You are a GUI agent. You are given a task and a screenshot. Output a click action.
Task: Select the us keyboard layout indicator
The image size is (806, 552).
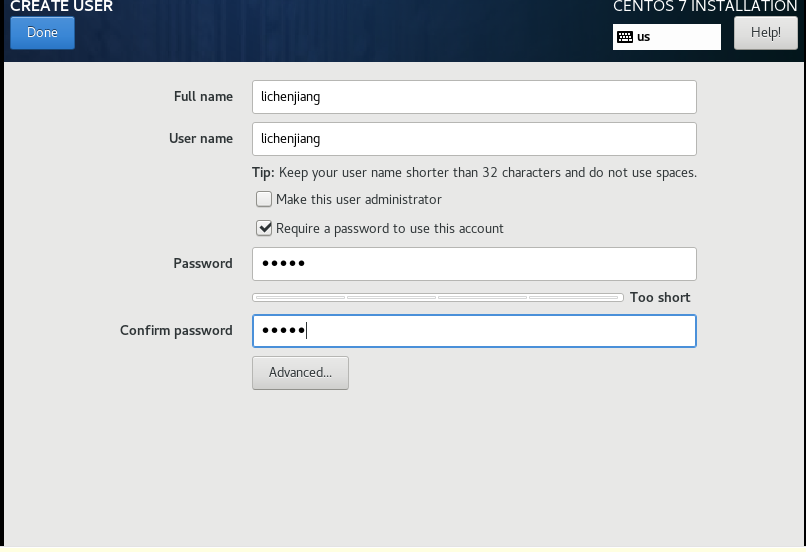666,37
